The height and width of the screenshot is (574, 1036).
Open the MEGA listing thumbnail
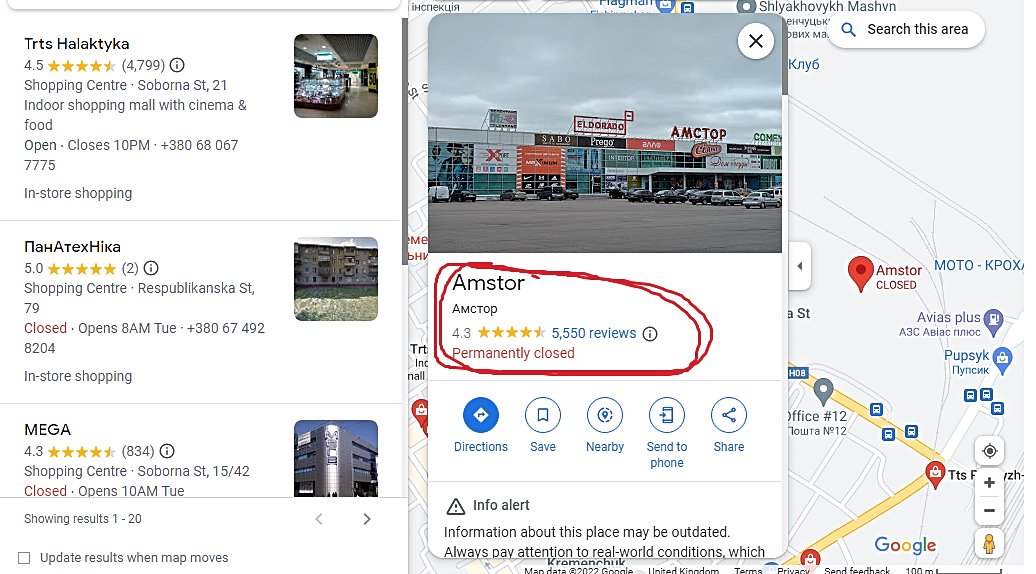[x=336, y=458]
